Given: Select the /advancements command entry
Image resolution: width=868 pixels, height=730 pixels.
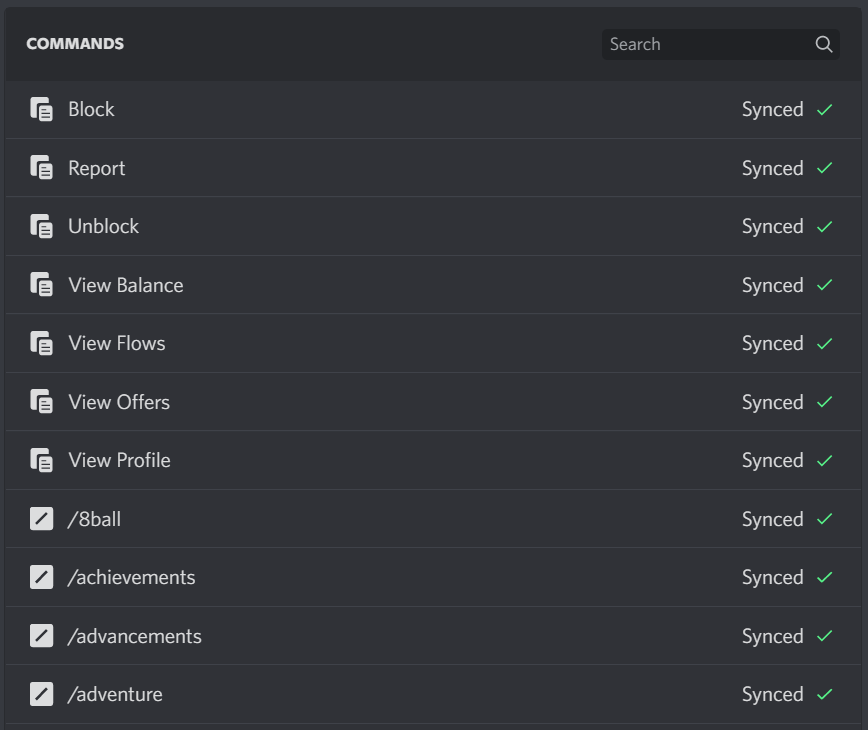Looking at the screenshot, I should 134,636.
